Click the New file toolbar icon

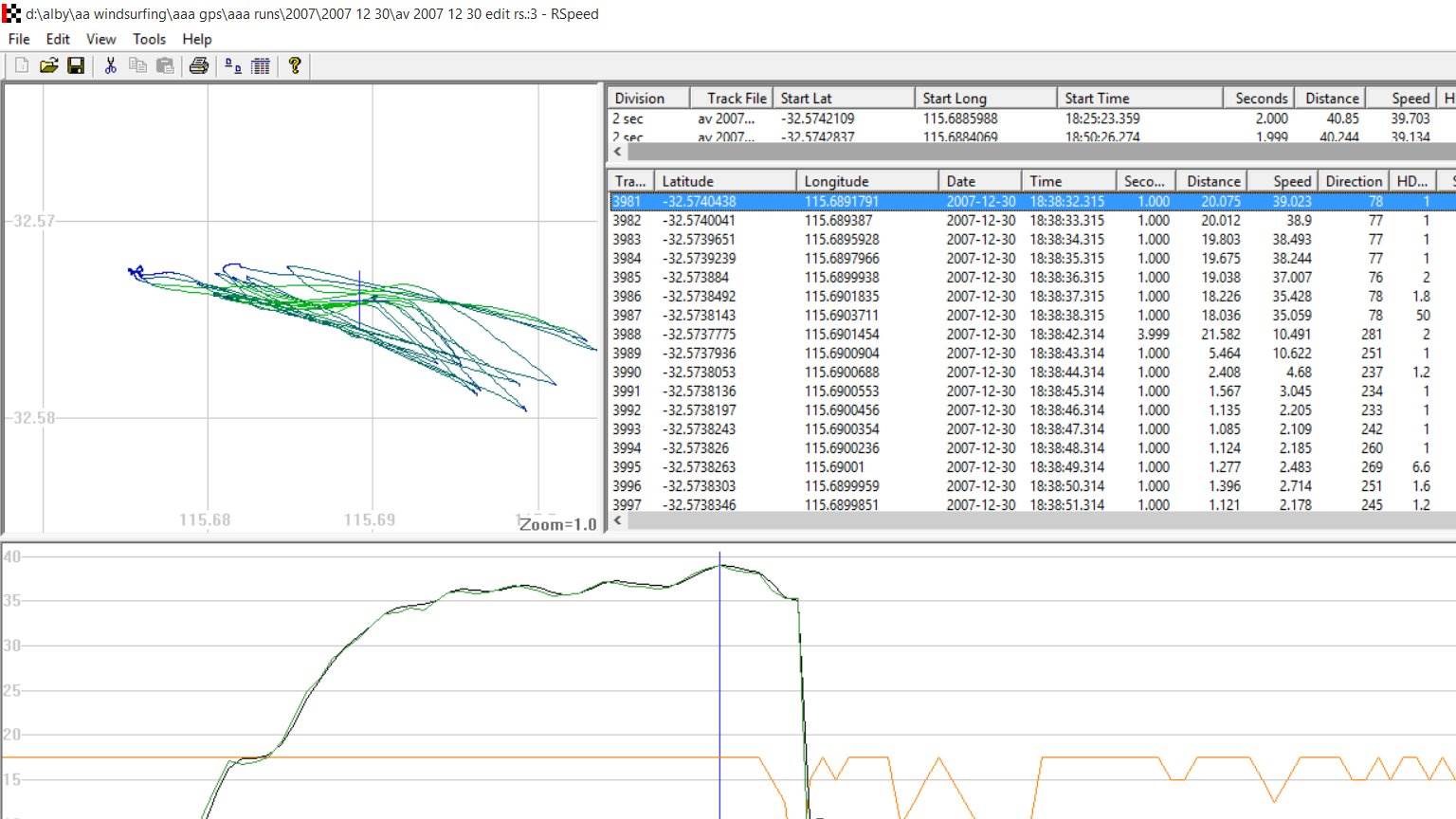point(22,65)
